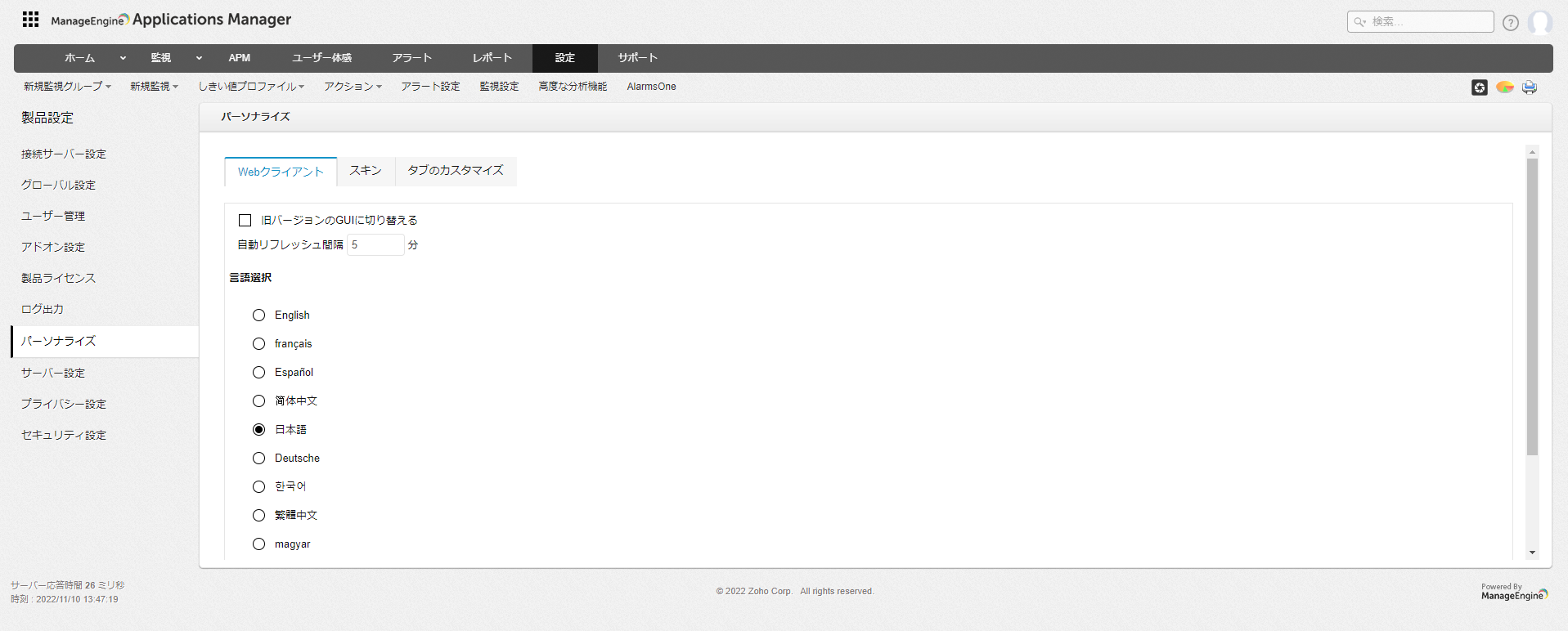Click the search magnifier icon

[1359, 22]
